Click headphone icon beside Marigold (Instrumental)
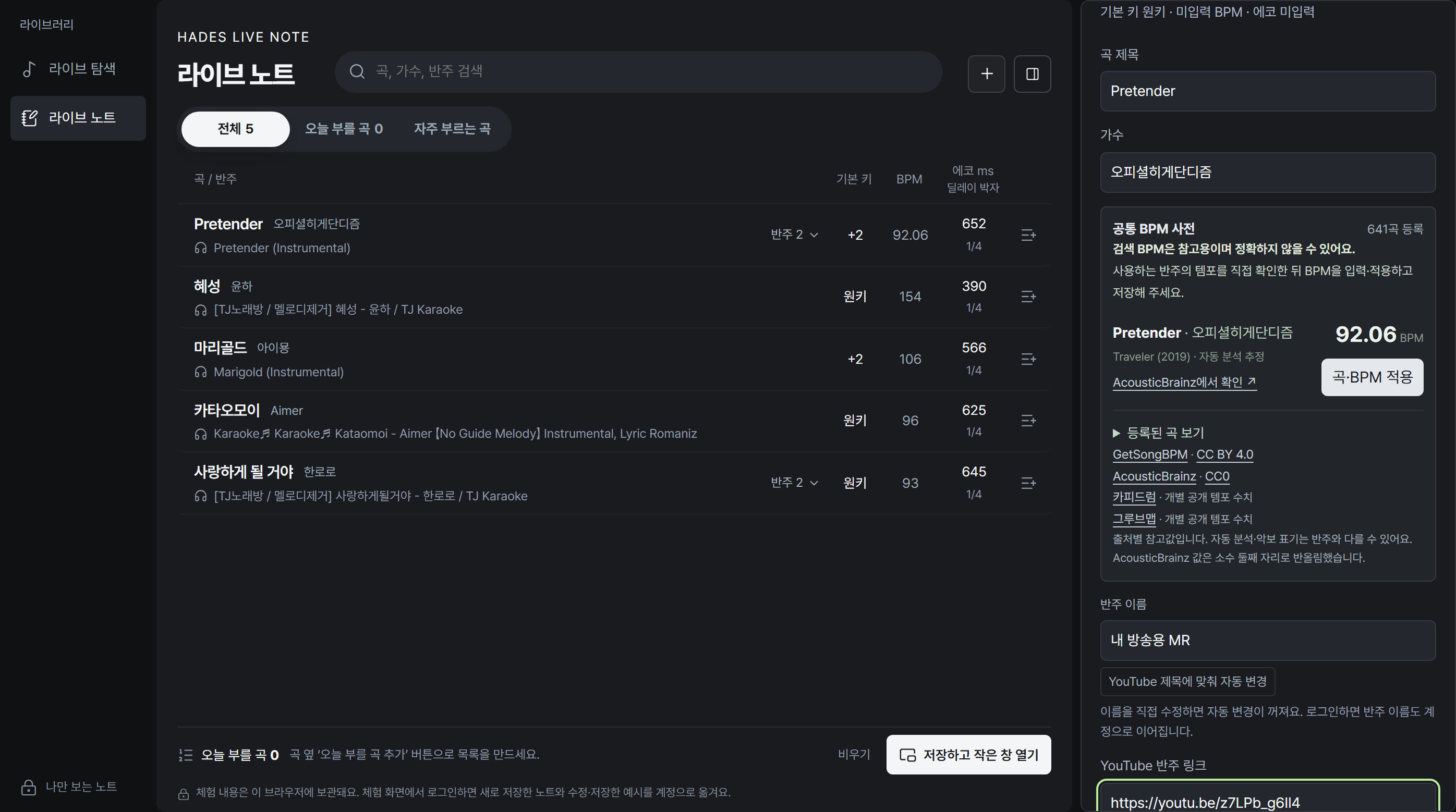This screenshot has height=812, width=1456. click(201, 372)
